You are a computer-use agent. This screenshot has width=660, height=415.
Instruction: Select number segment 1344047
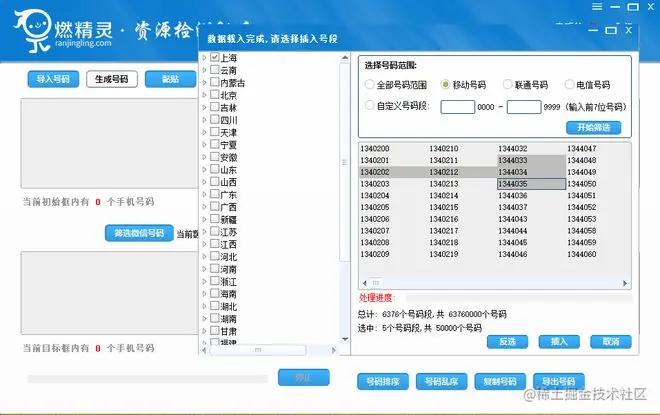(x=582, y=149)
